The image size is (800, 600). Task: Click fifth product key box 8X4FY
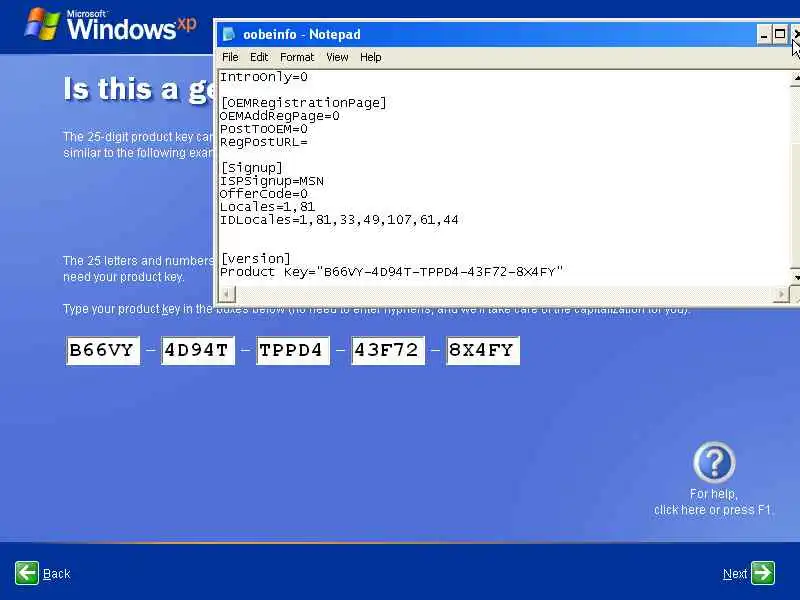[483, 351]
